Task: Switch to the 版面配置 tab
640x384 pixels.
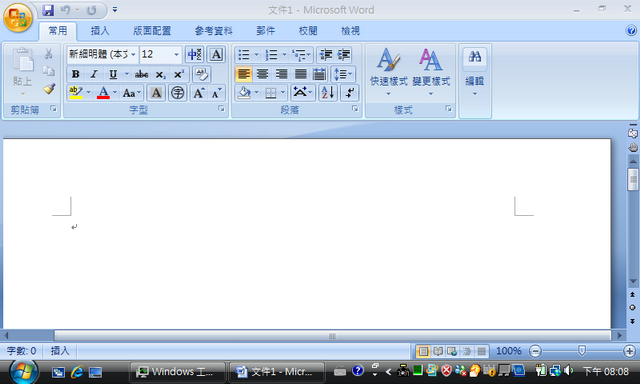Action: click(x=152, y=31)
